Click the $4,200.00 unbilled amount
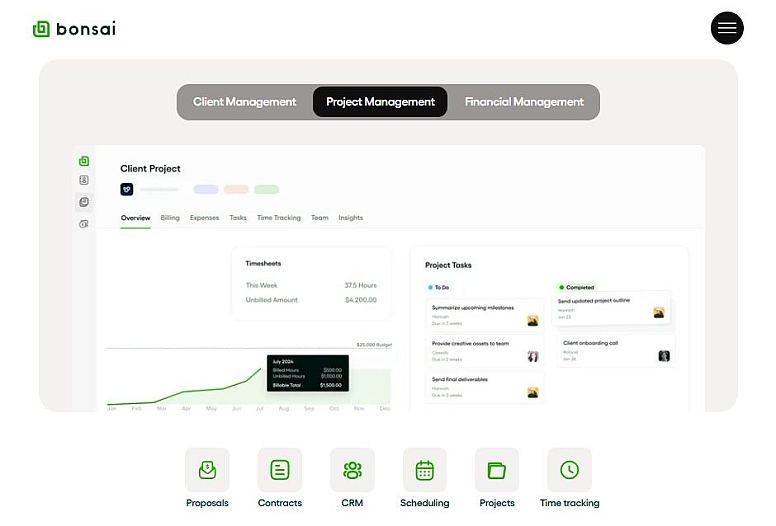Image resolution: width=776 pixels, height=526 pixels. (x=361, y=300)
